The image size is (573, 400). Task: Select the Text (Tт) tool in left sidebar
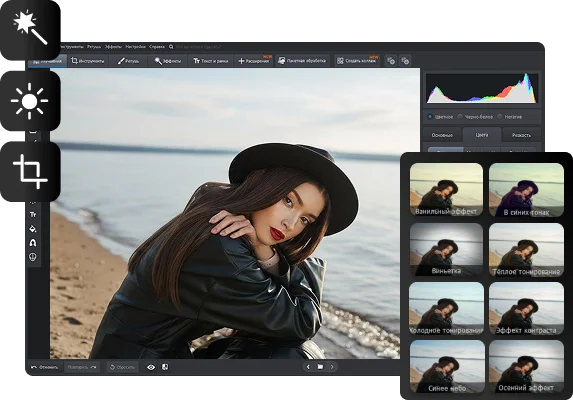point(33,214)
